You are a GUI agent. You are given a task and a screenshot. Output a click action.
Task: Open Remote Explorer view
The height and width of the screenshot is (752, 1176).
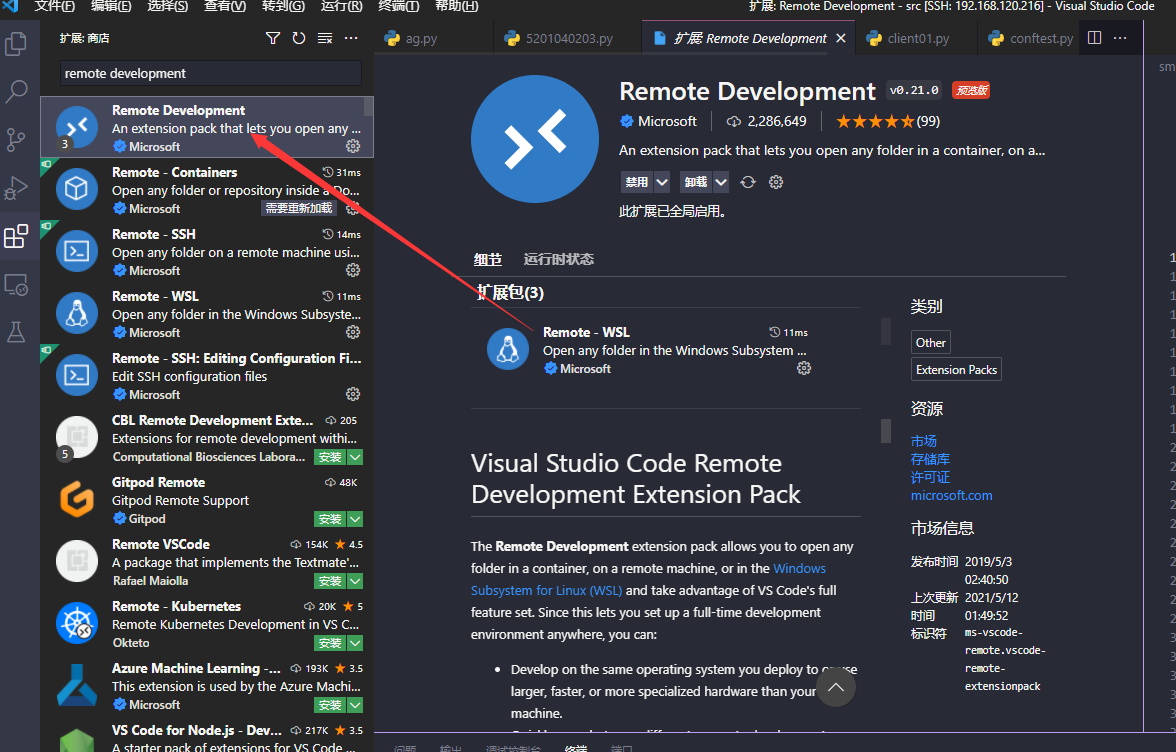tap(16, 285)
